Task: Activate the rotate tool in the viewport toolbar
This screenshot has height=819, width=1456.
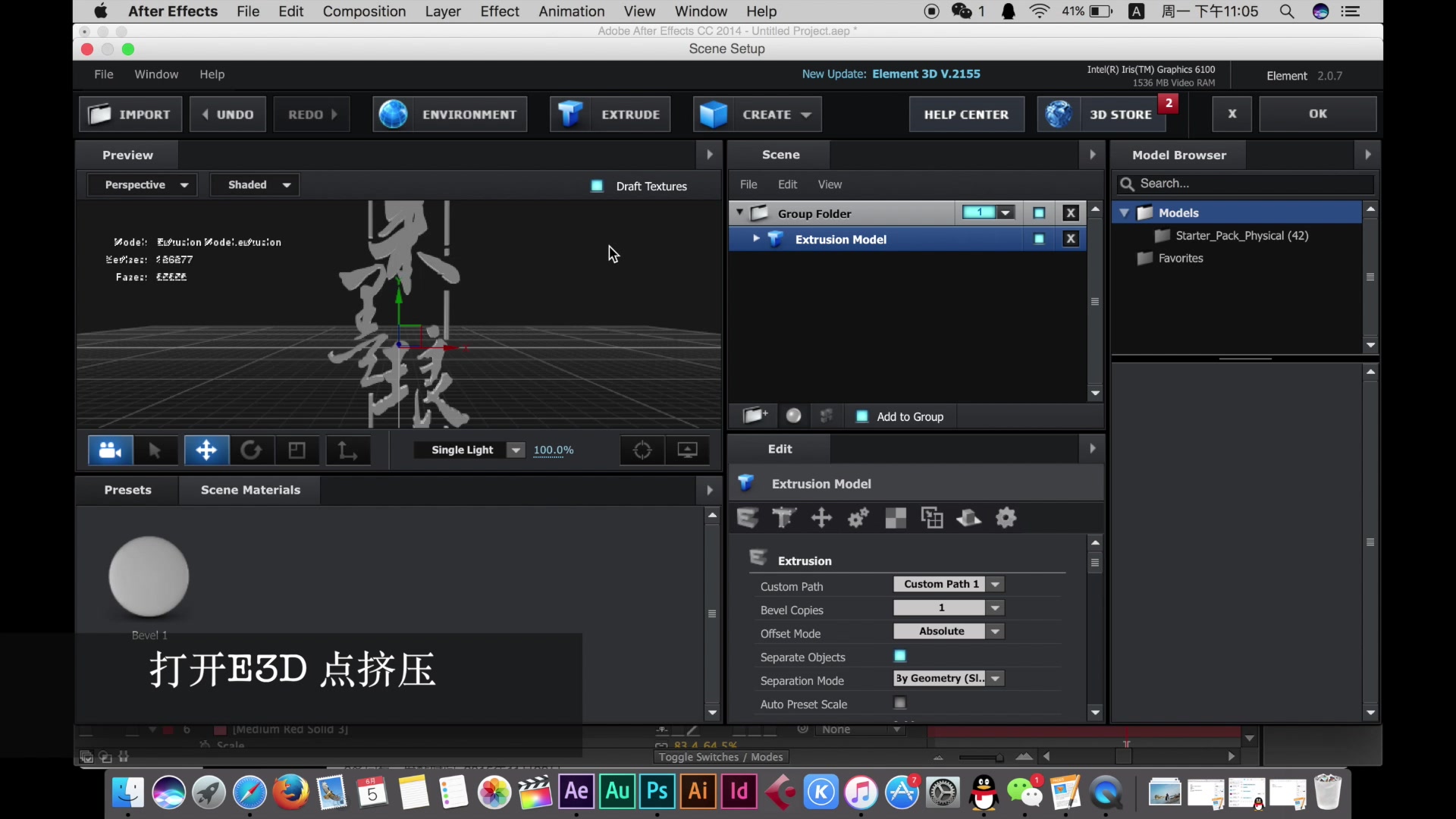Action: (251, 450)
